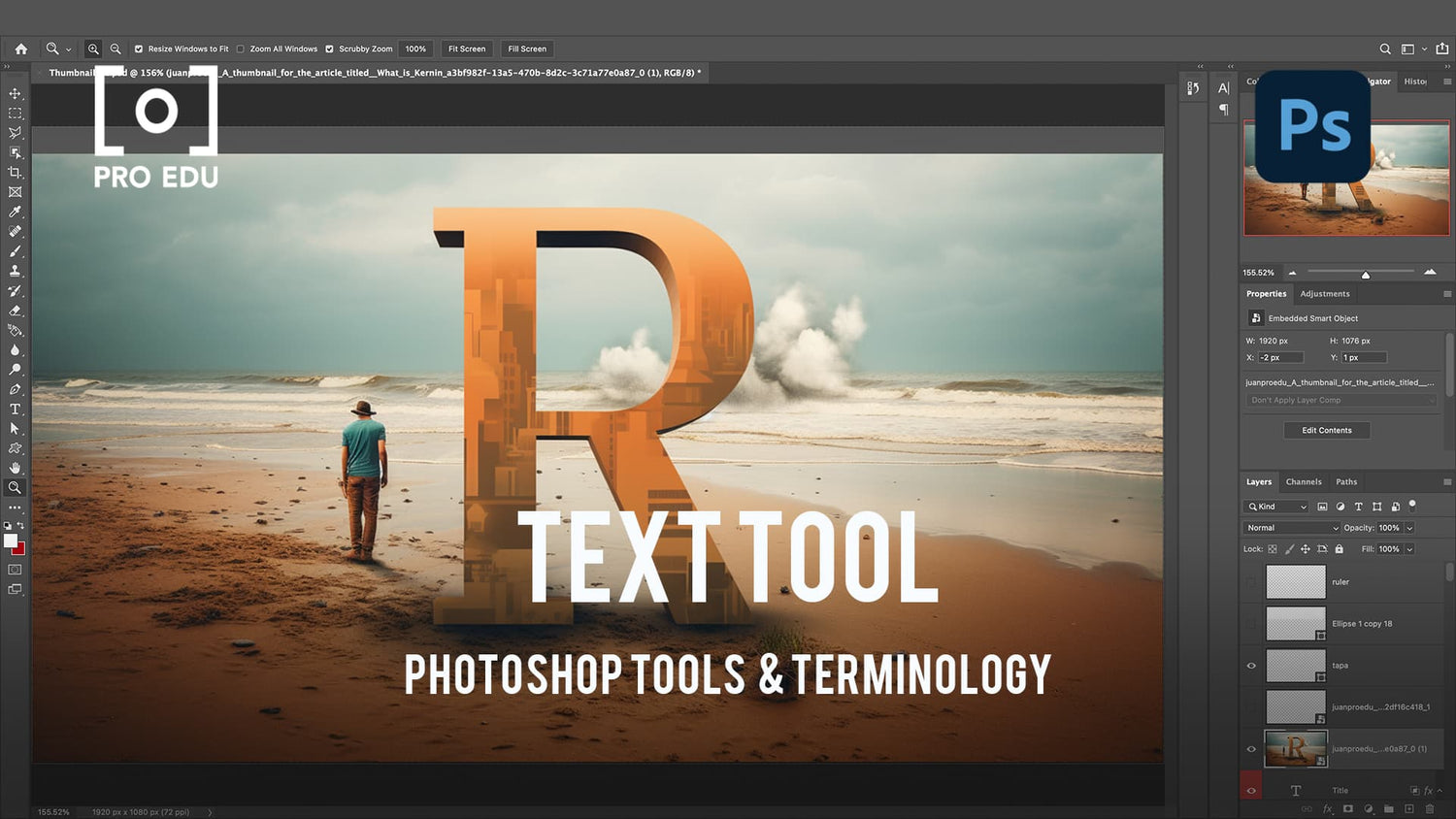The height and width of the screenshot is (819, 1456).
Task: Select the Healing Brush tool
Action: 15,232
